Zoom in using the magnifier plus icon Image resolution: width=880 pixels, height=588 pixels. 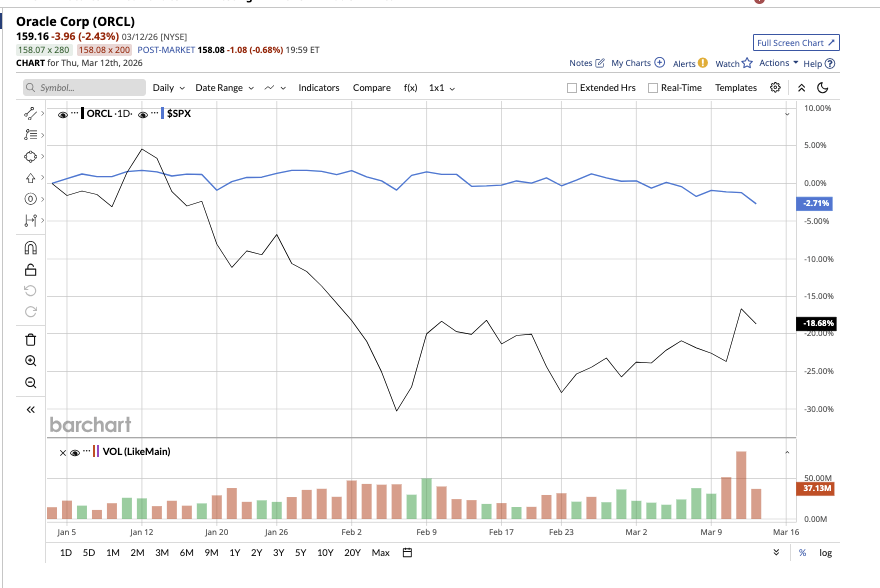pos(30,361)
